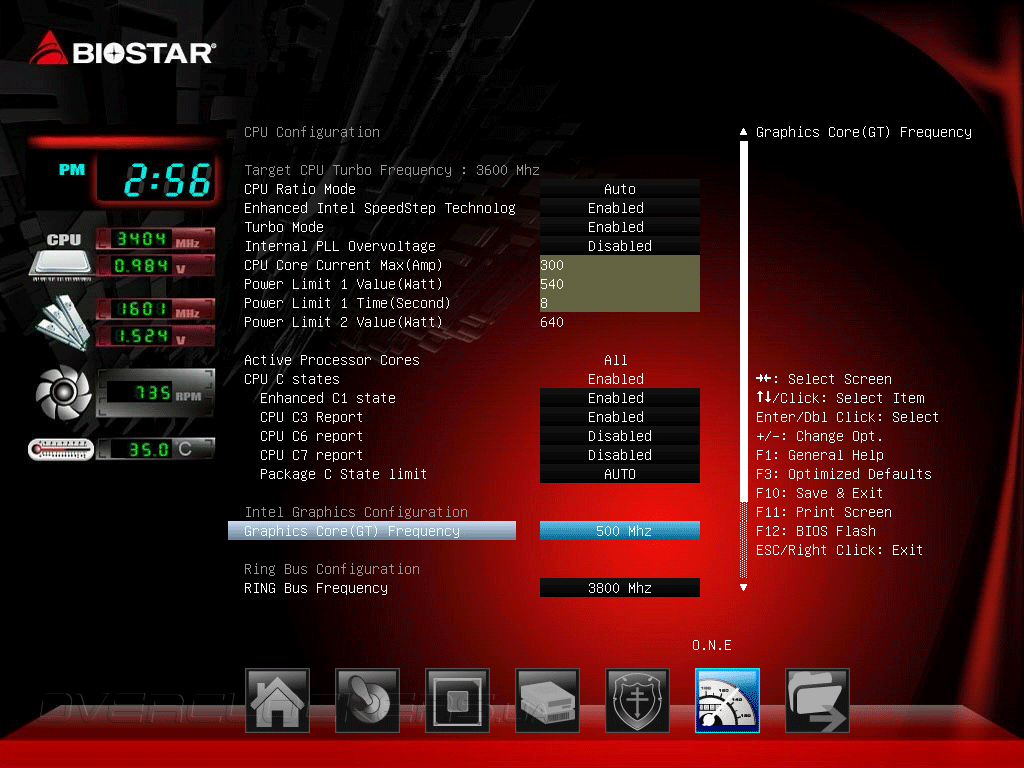Click the memory RAM sticks icon
This screenshot has width=1024, height=768.
tap(63, 322)
